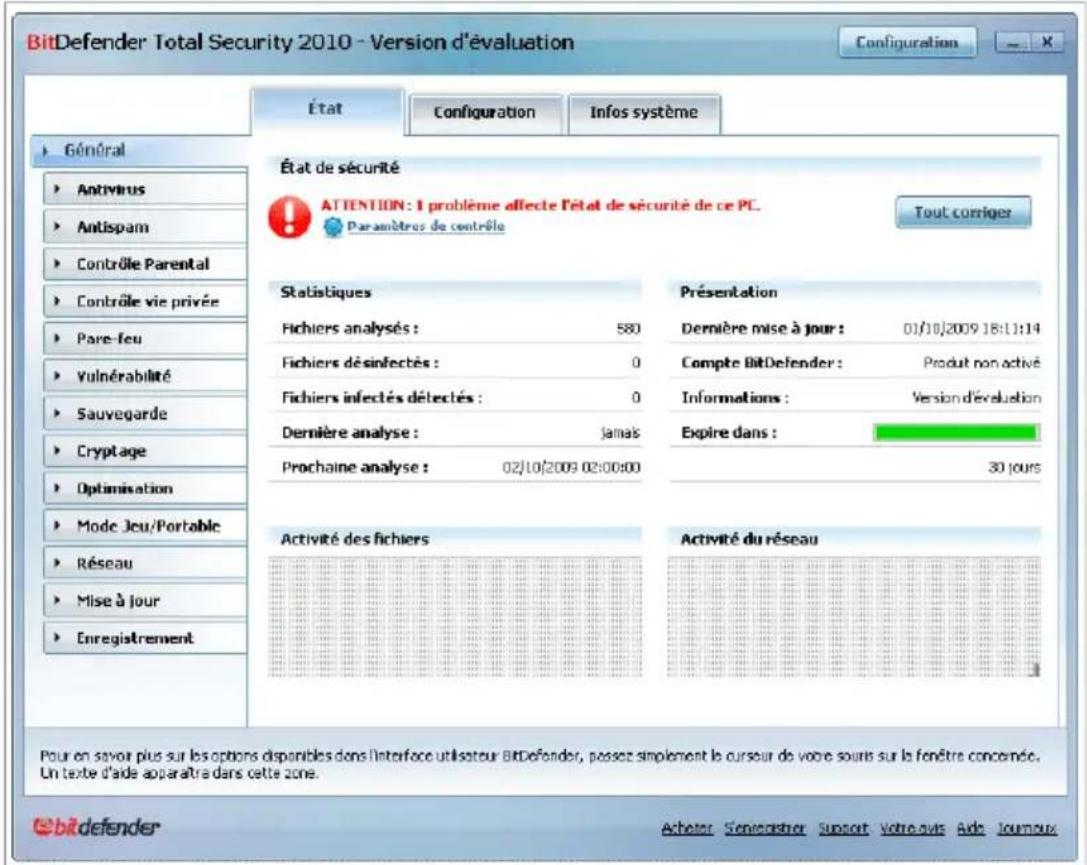Switch to the État tab
The height and width of the screenshot is (865, 1087).
(x=327, y=110)
